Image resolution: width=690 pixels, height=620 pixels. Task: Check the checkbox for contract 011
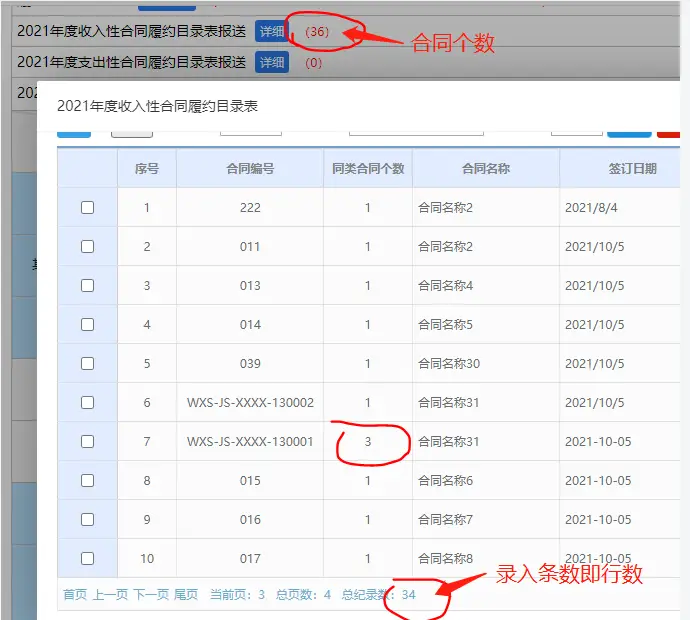click(x=88, y=246)
